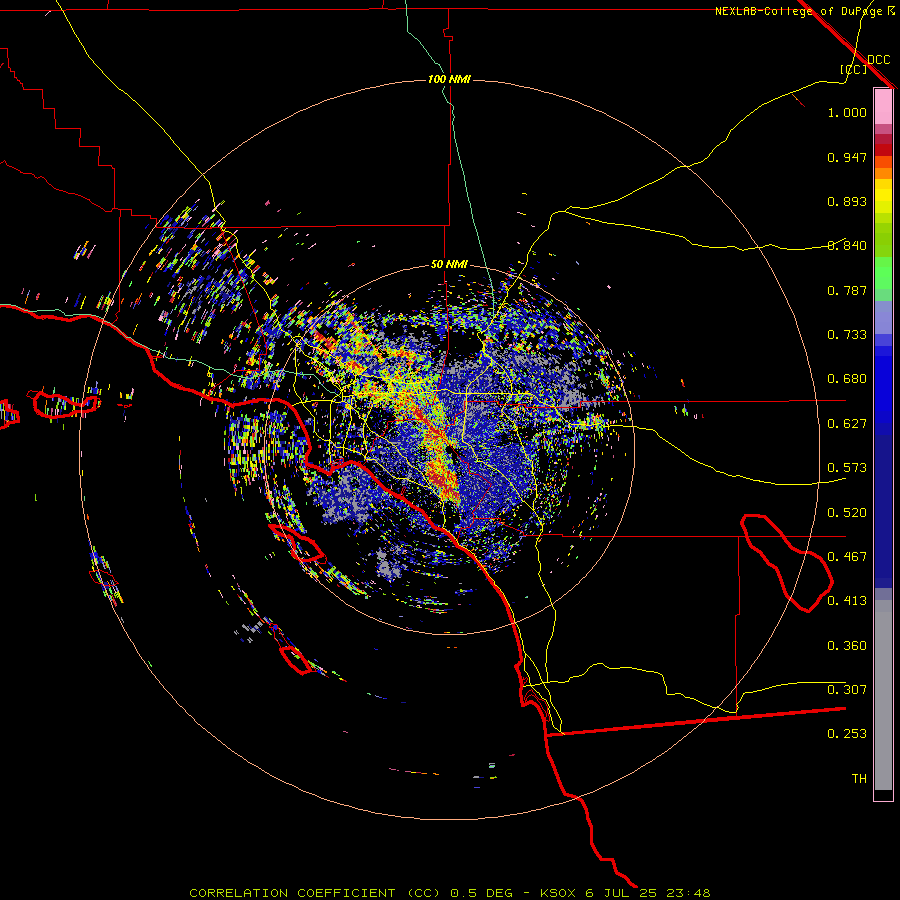Image resolution: width=900 pixels, height=900 pixels.
Task: Click the 0.787 value on the color scale
Action: click(x=847, y=290)
